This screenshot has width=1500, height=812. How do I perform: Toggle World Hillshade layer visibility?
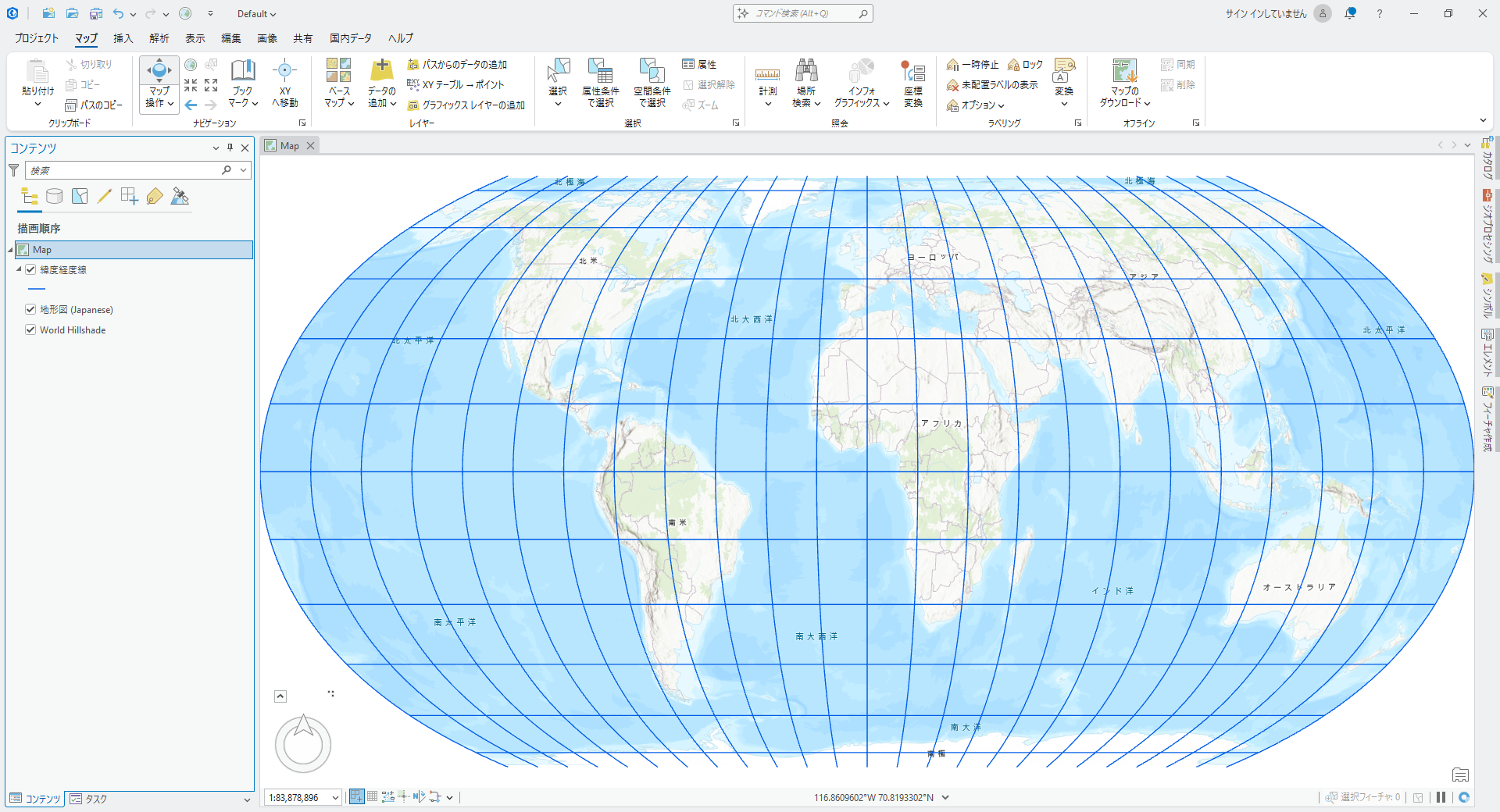[30, 330]
